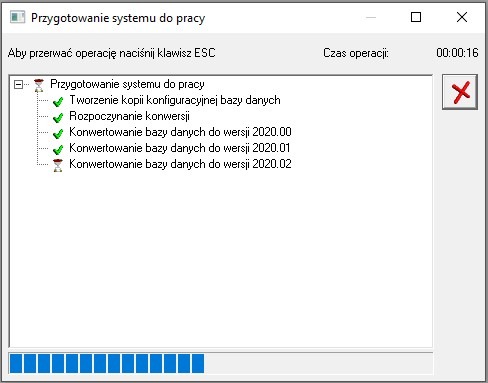
Task: Click hourglass icon beside version 2020.02 conversion
Action: point(58,165)
